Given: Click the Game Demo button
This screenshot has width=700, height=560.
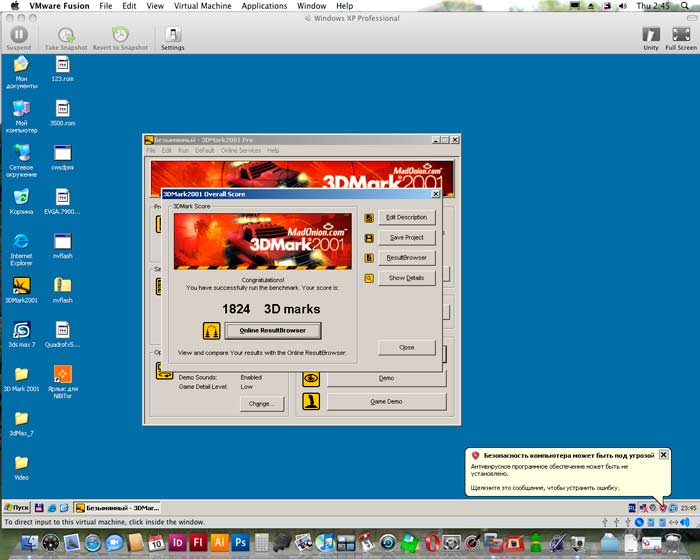Looking at the screenshot, I should [386, 401].
